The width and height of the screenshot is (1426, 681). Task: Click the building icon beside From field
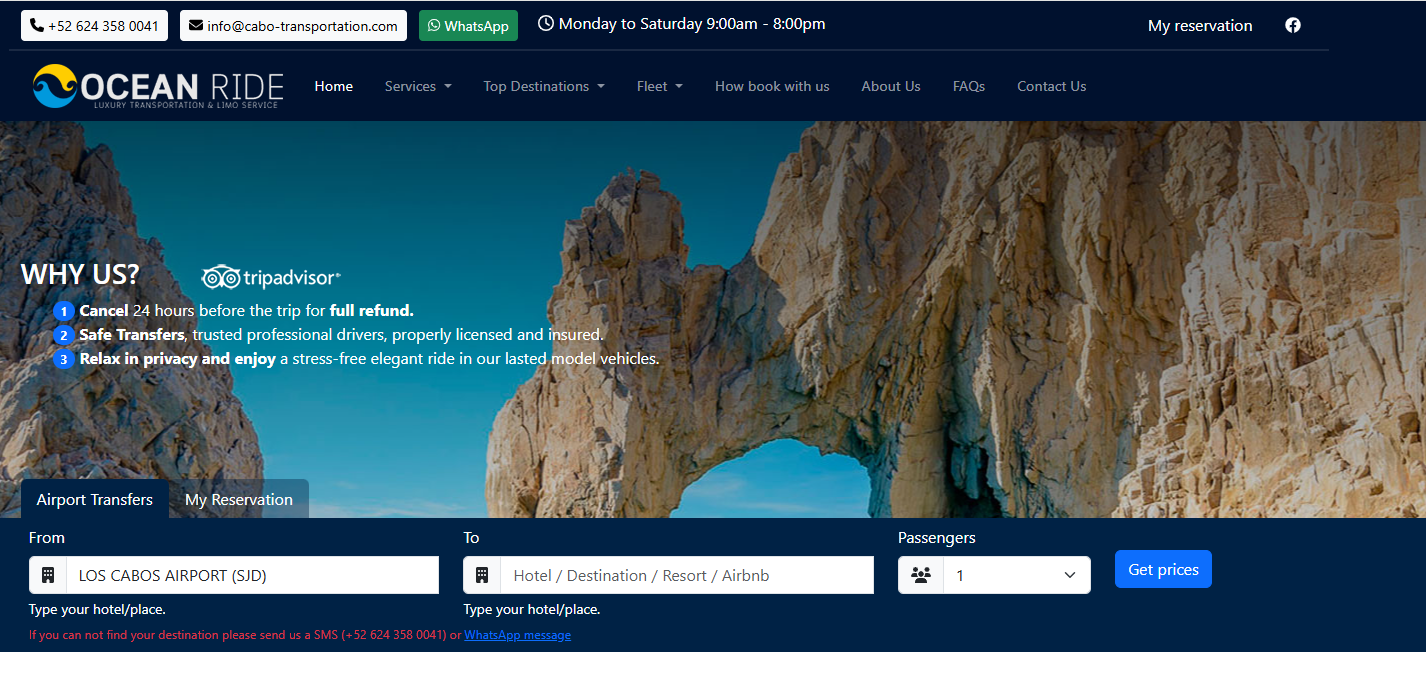(48, 576)
